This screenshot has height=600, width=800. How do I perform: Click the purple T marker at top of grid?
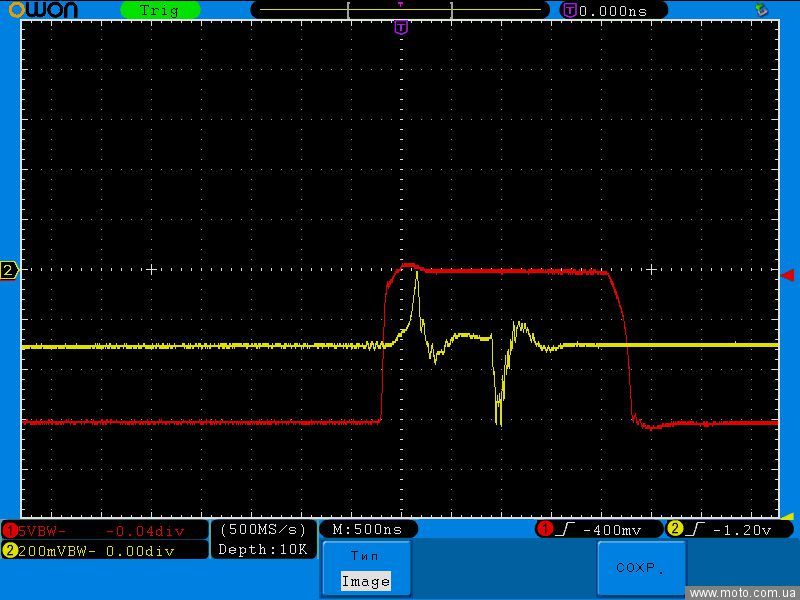[401, 28]
